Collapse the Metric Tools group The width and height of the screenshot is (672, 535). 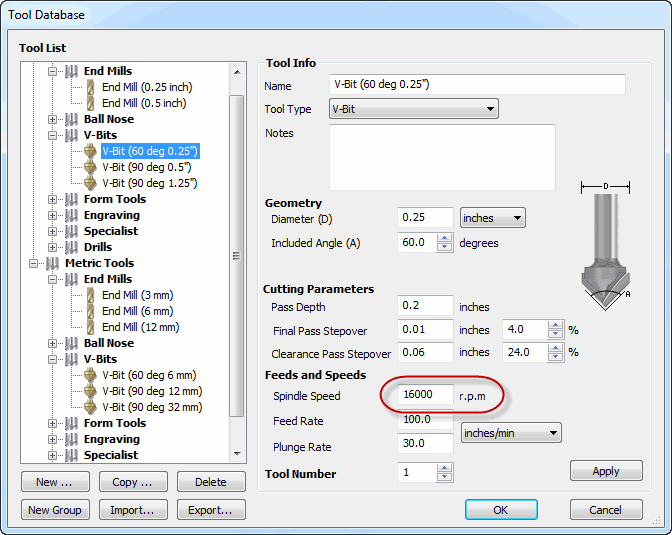[x=36, y=263]
